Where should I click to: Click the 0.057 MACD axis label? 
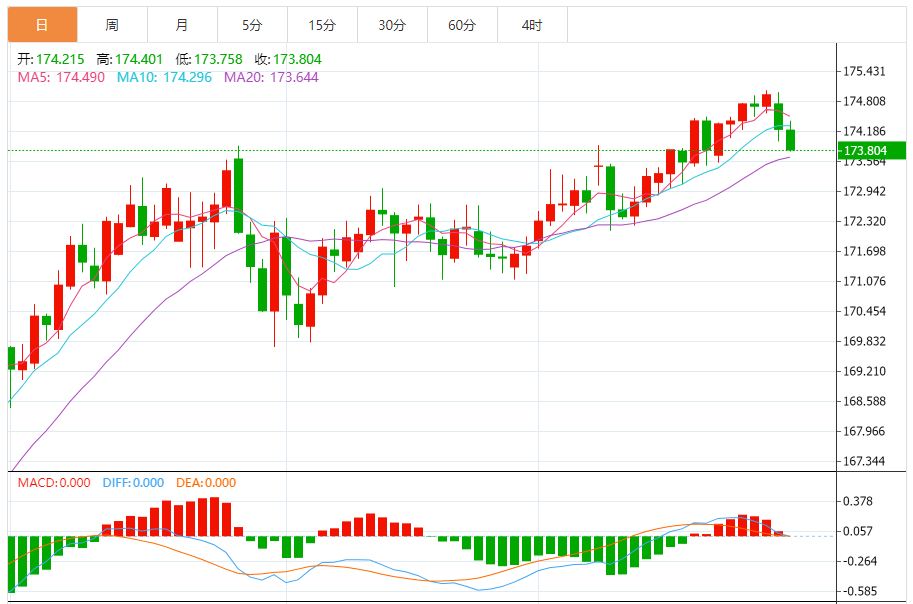(x=858, y=531)
